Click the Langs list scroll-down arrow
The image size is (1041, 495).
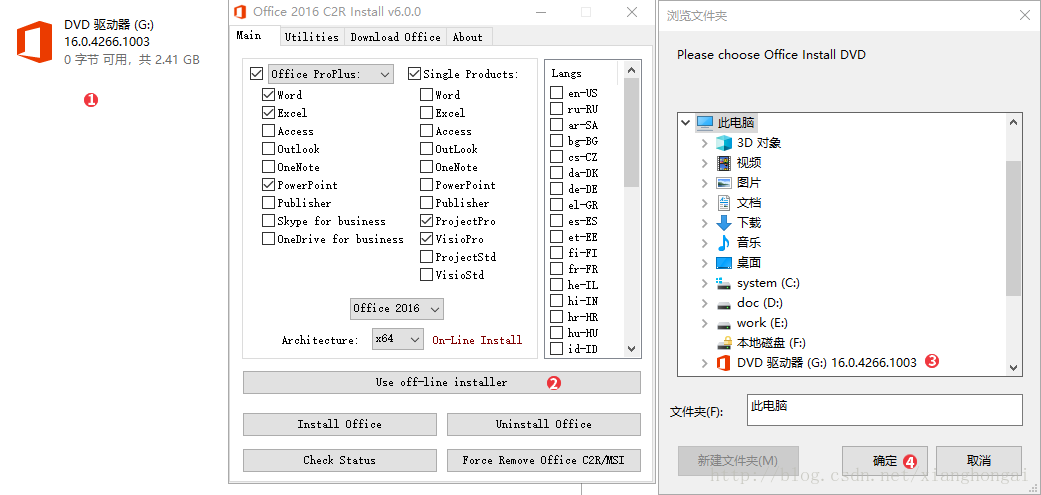point(631,349)
